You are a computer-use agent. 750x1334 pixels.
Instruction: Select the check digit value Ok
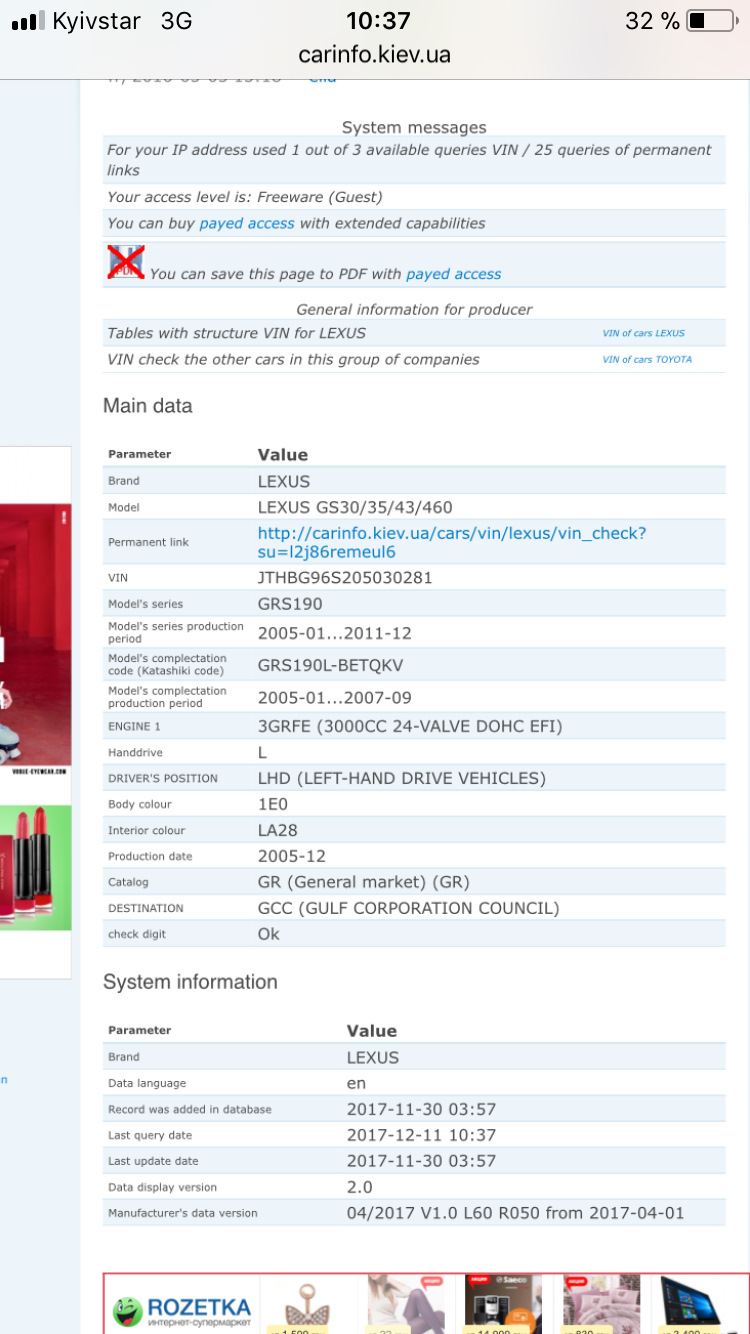(x=269, y=934)
